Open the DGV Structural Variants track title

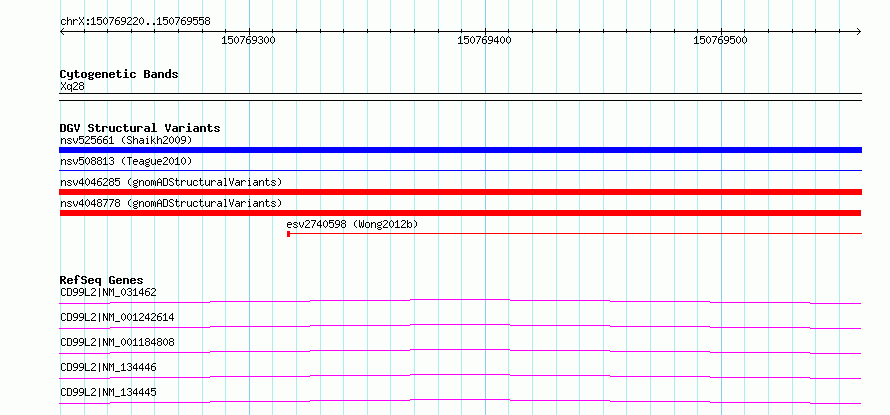[x=140, y=128]
